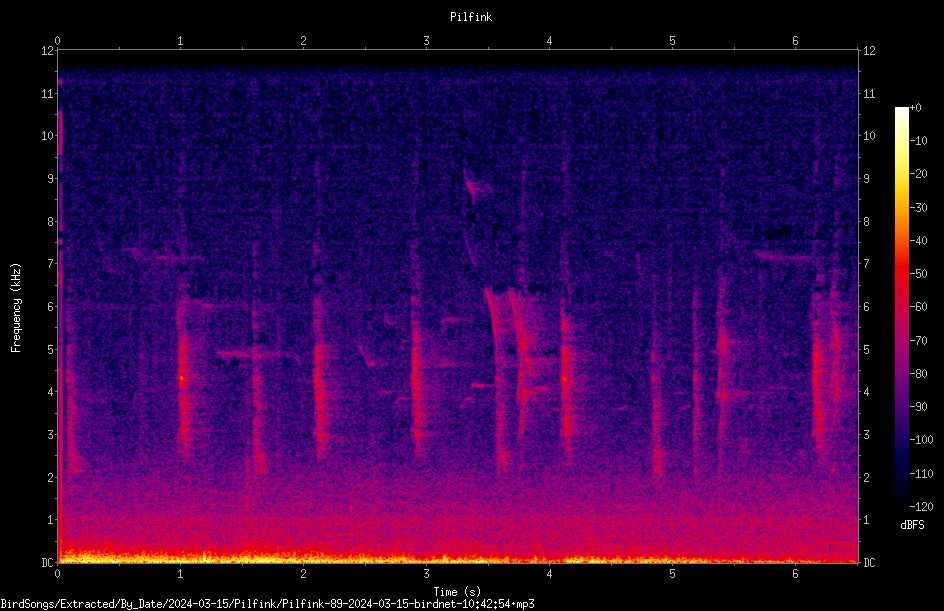This screenshot has width=944, height=611.
Task: Click the high chirp near 9 kHz
Action: pos(475,184)
